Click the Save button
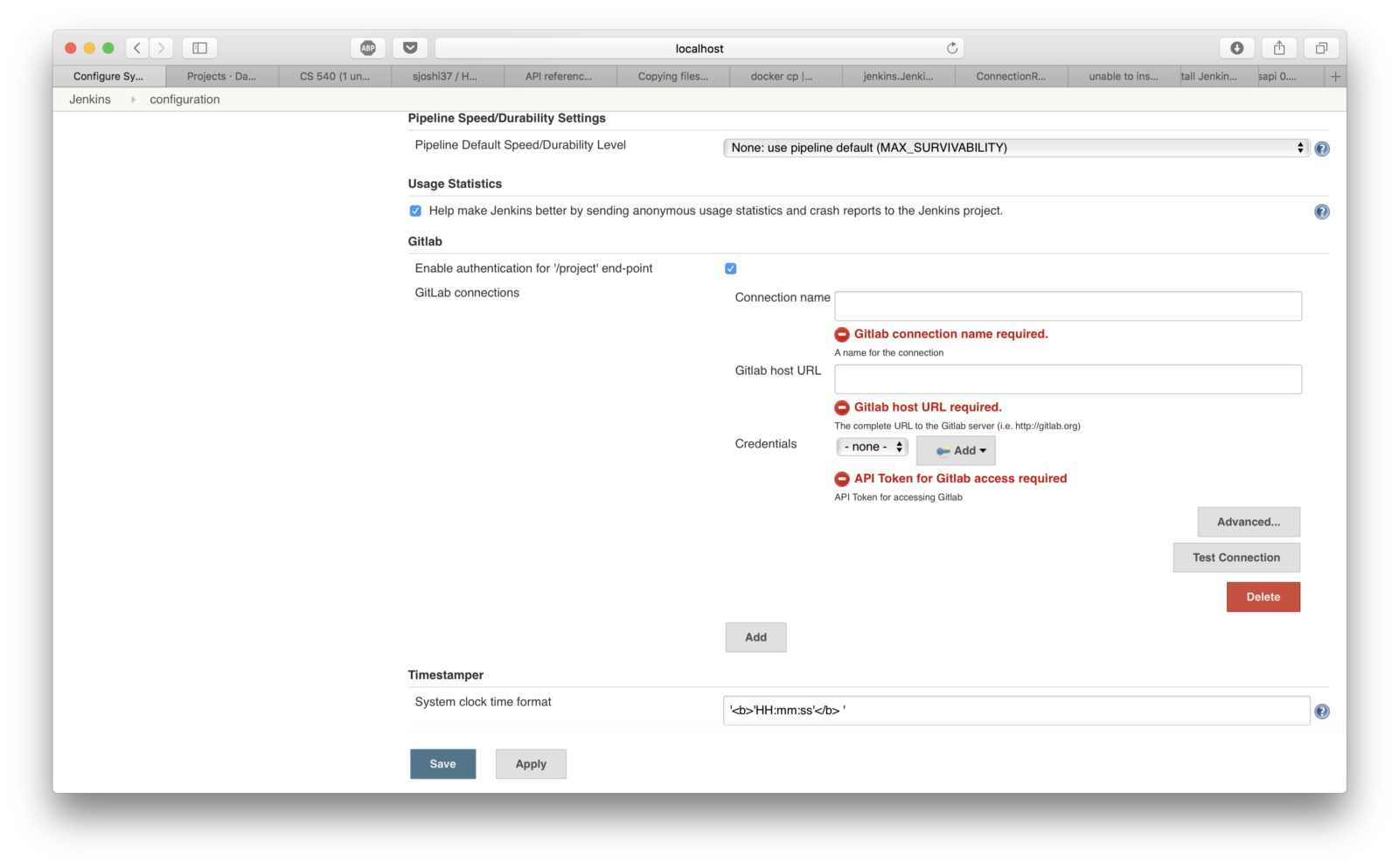 [443, 764]
